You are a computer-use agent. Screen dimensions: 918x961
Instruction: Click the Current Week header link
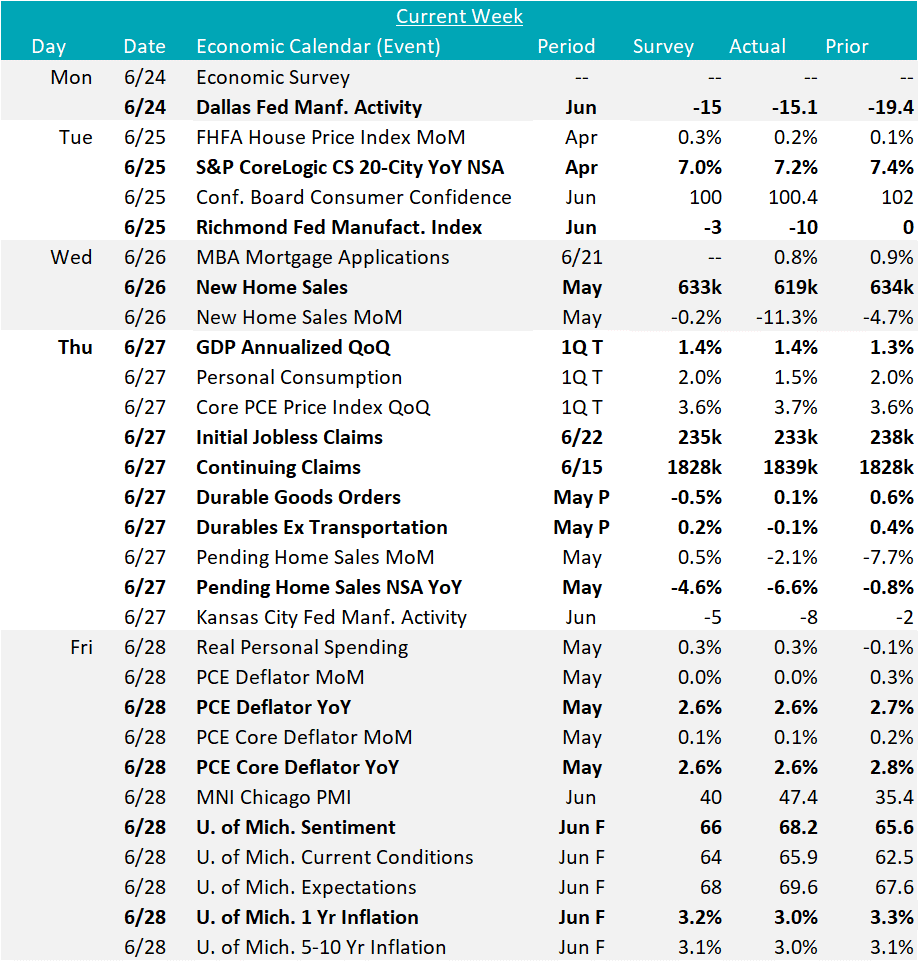tap(459, 16)
